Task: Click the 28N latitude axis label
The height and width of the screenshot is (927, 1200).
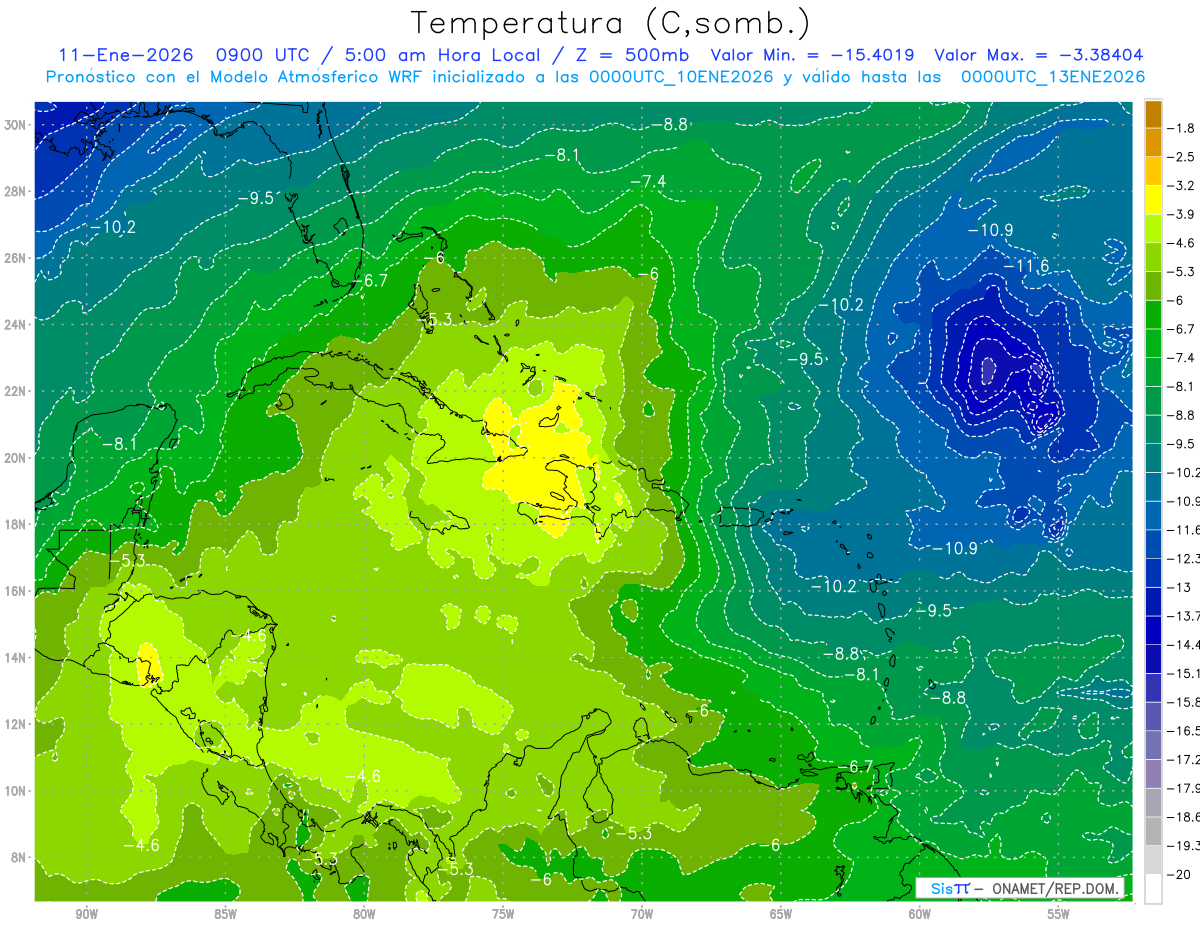Action: click(17, 191)
